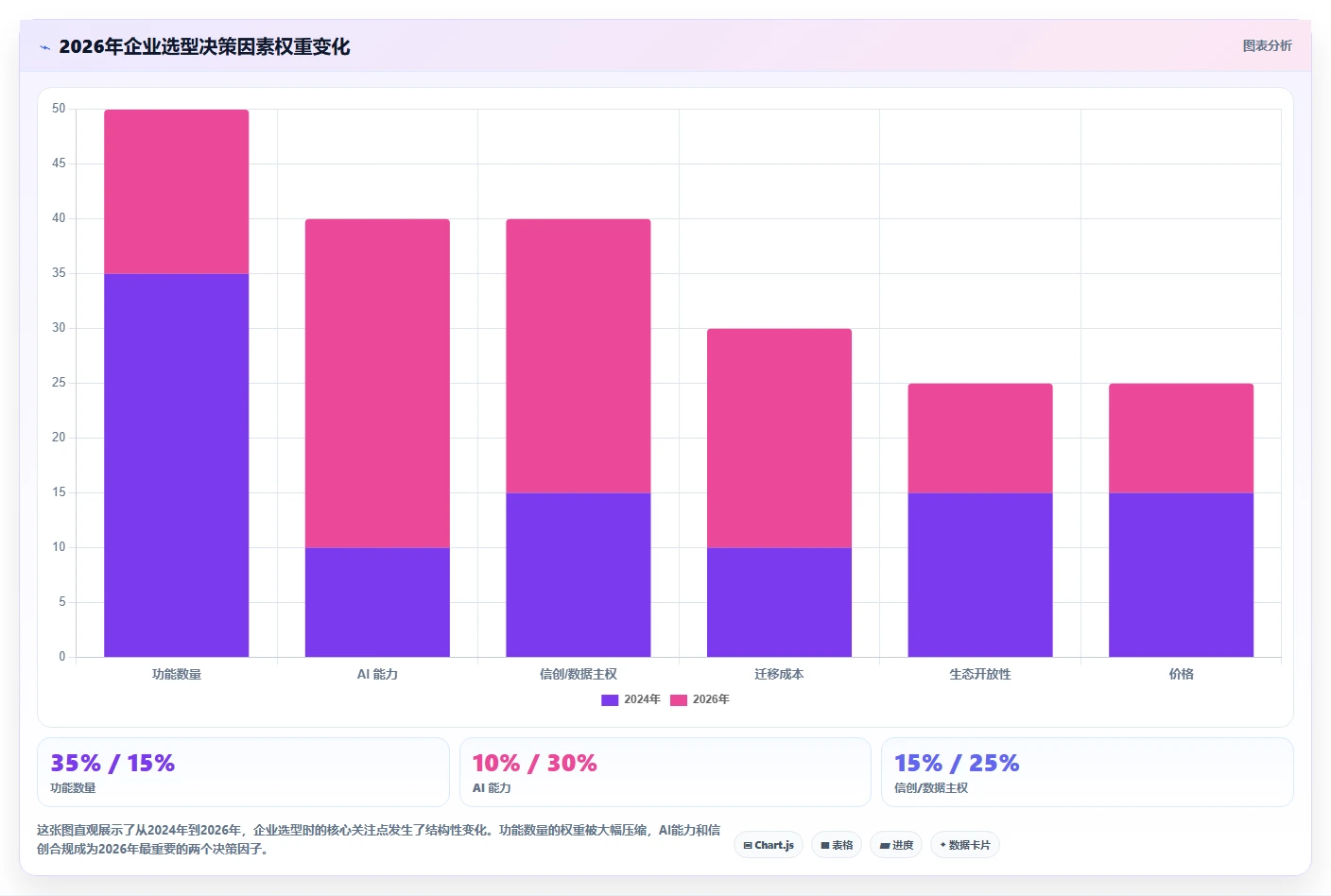1331x896 pixels.
Task: Select the purple 2024 segment of 功能数量 bar
Action: [177, 465]
